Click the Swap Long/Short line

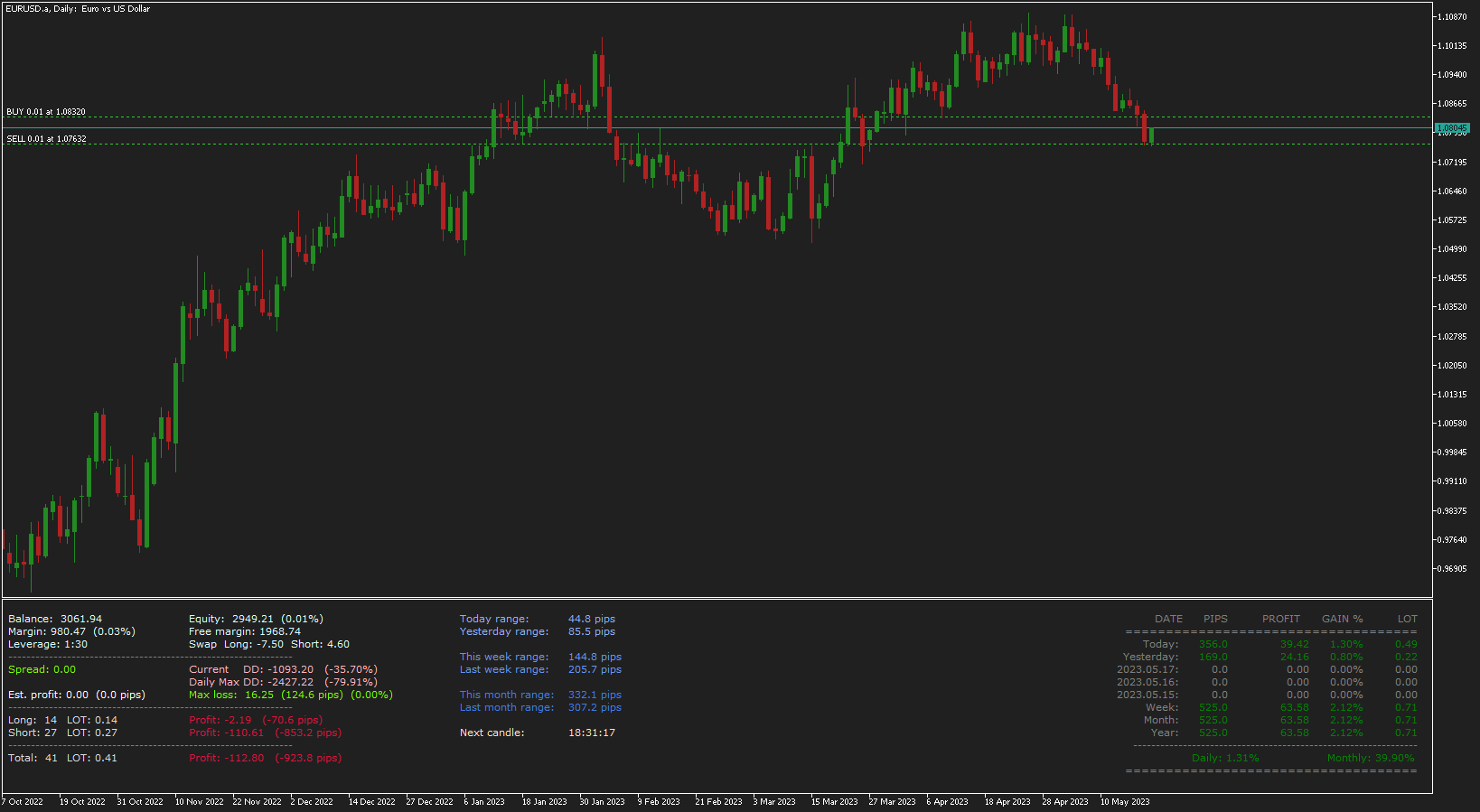pos(269,645)
